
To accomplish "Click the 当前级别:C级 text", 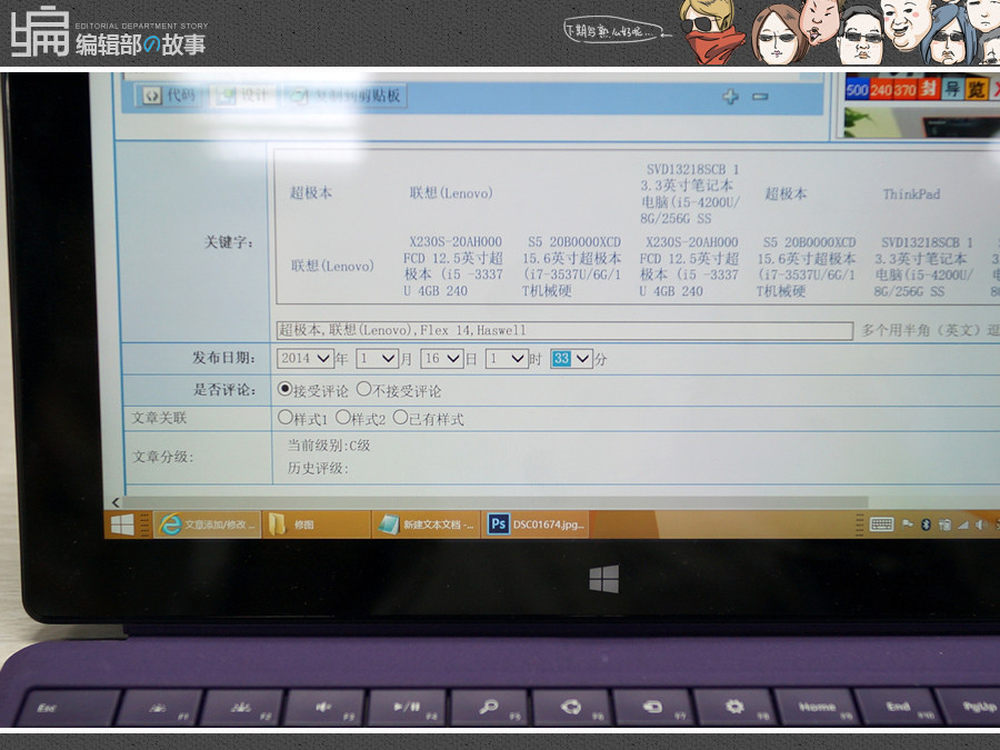I will (328, 445).
